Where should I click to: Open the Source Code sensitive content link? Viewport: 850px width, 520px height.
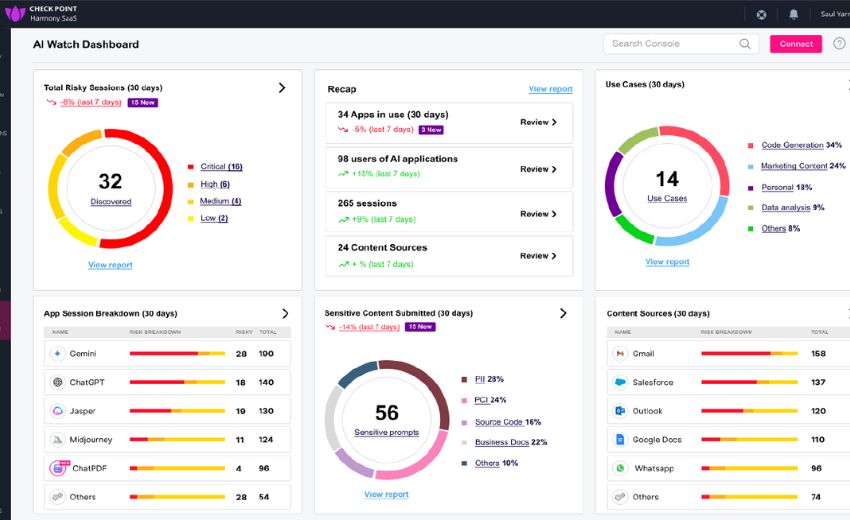(x=499, y=422)
